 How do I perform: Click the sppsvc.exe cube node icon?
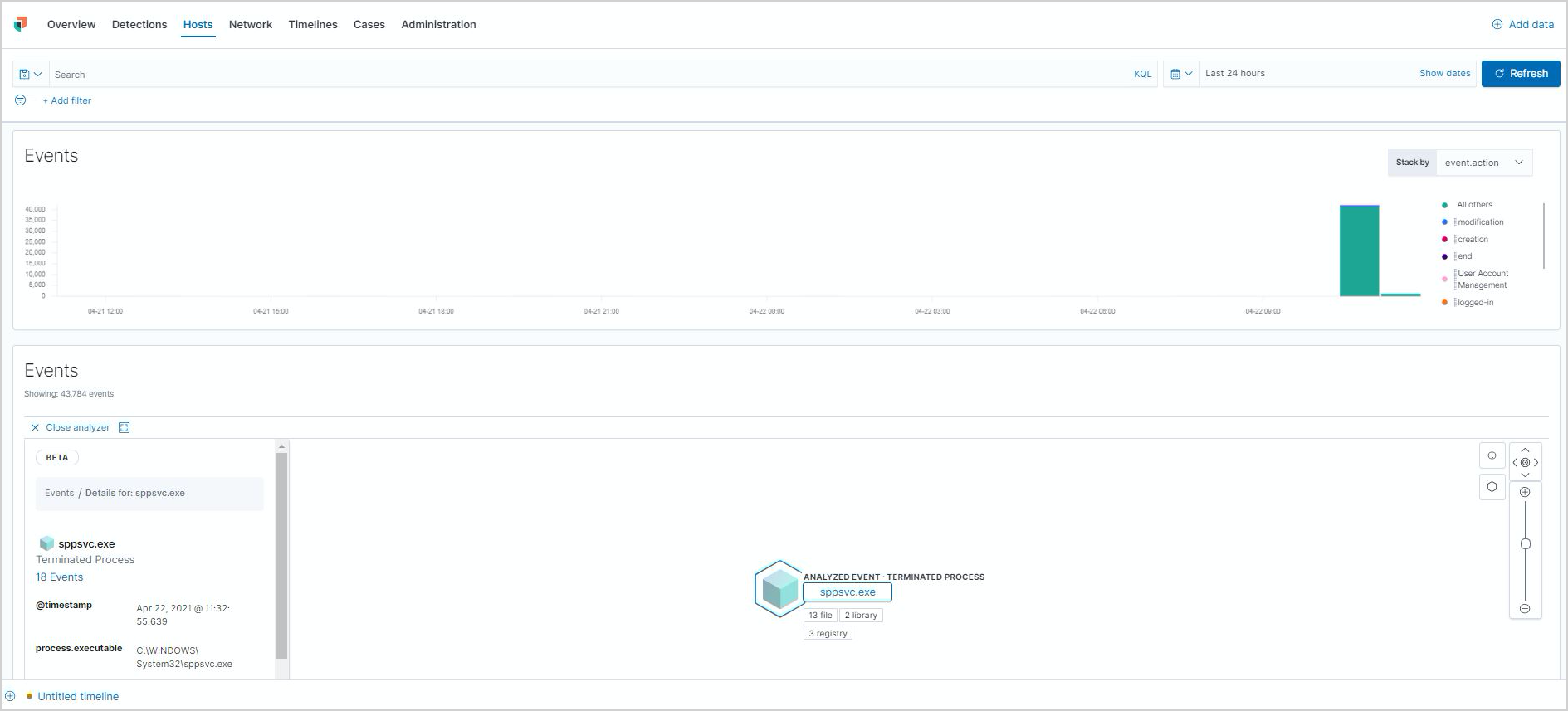[x=779, y=589]
